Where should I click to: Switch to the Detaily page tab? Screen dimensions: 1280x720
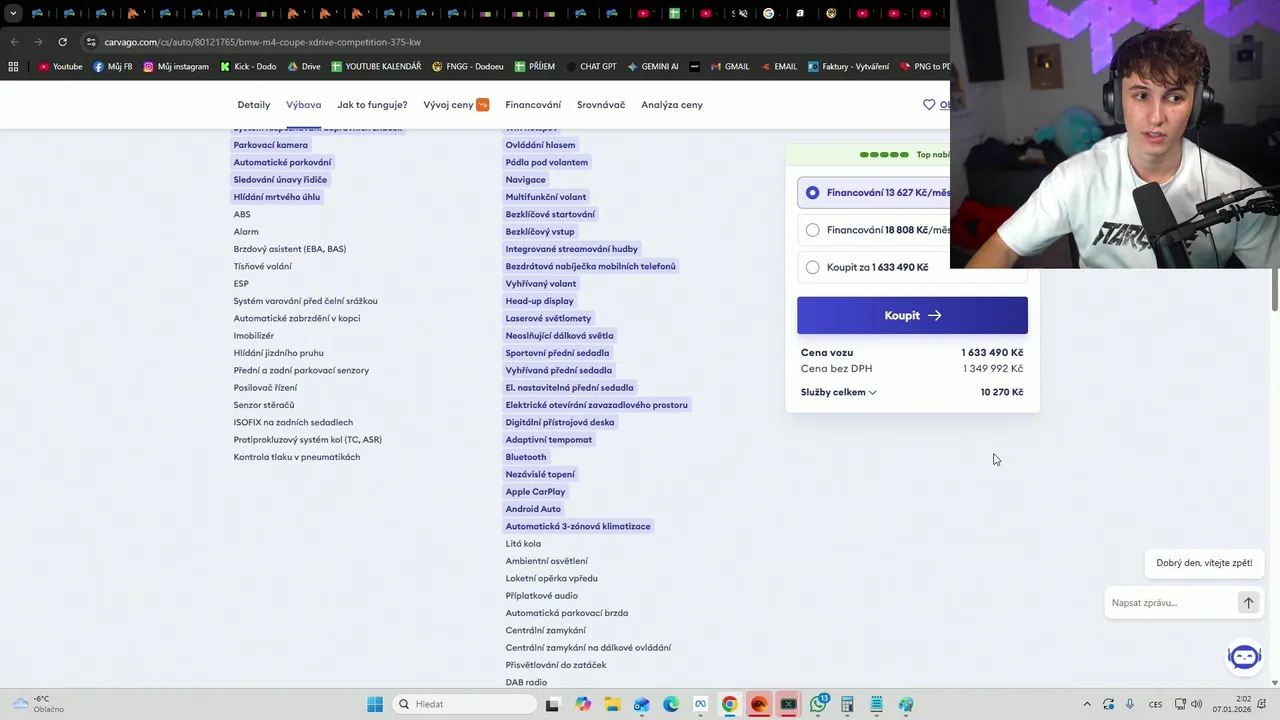pos(254,105)
